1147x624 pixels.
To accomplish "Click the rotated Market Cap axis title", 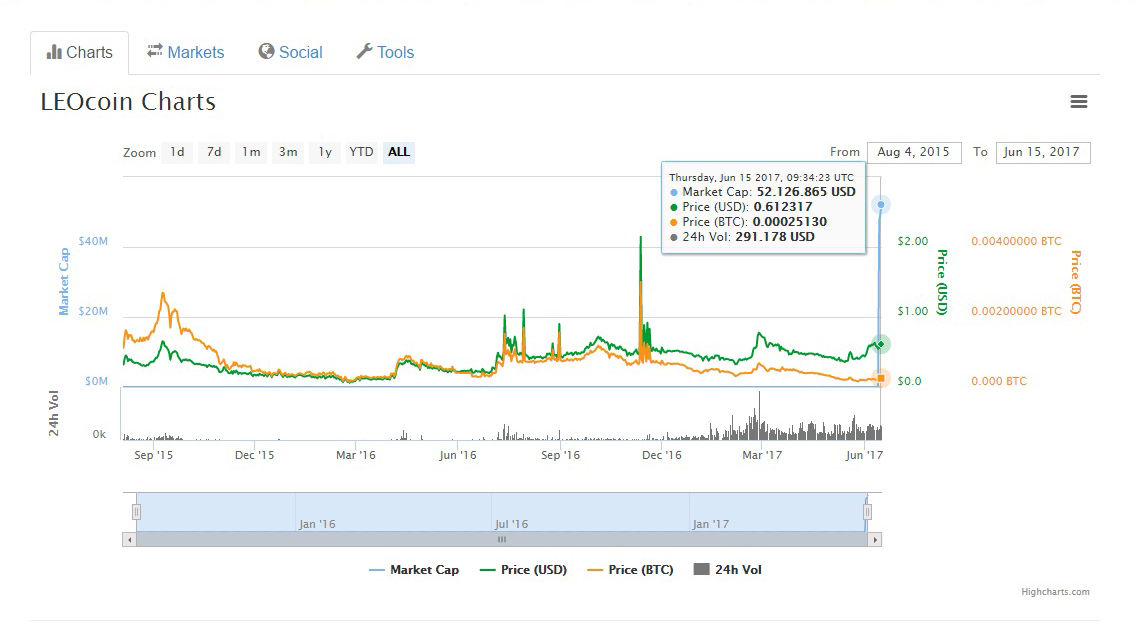I will tap(64, 282).
